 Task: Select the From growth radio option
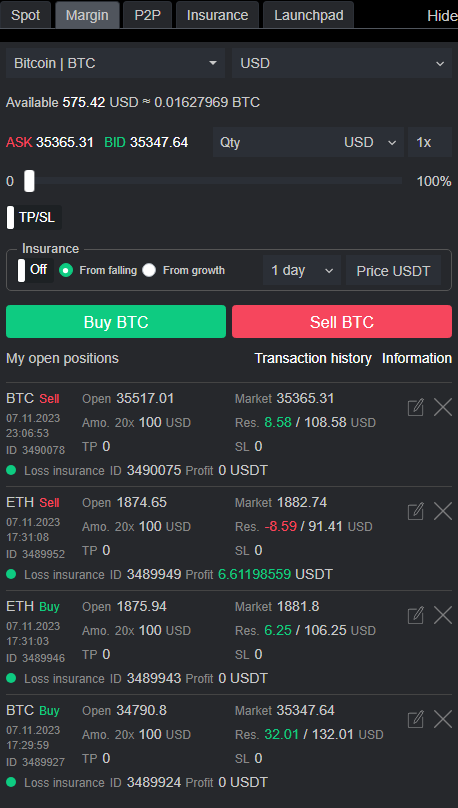pos(149,270)
